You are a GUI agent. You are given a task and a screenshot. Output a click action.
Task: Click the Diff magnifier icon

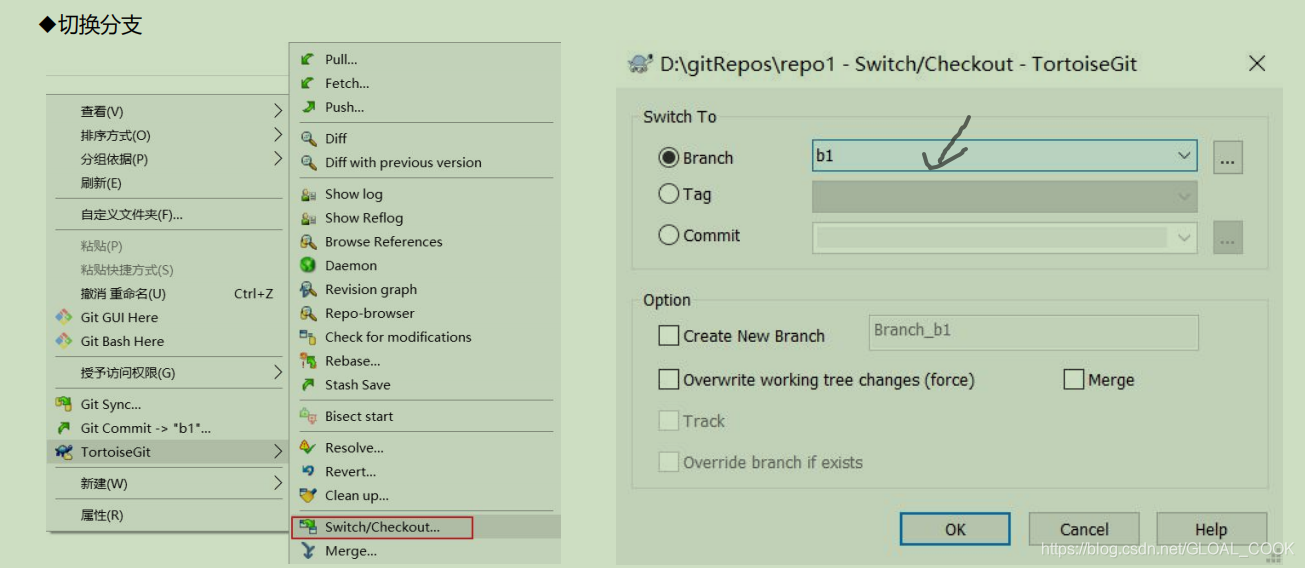point(308,138)
